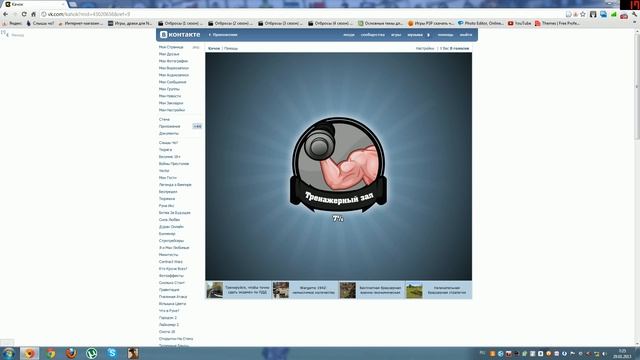Log out via выйти link
640x360 pixels.
[466, 35]
